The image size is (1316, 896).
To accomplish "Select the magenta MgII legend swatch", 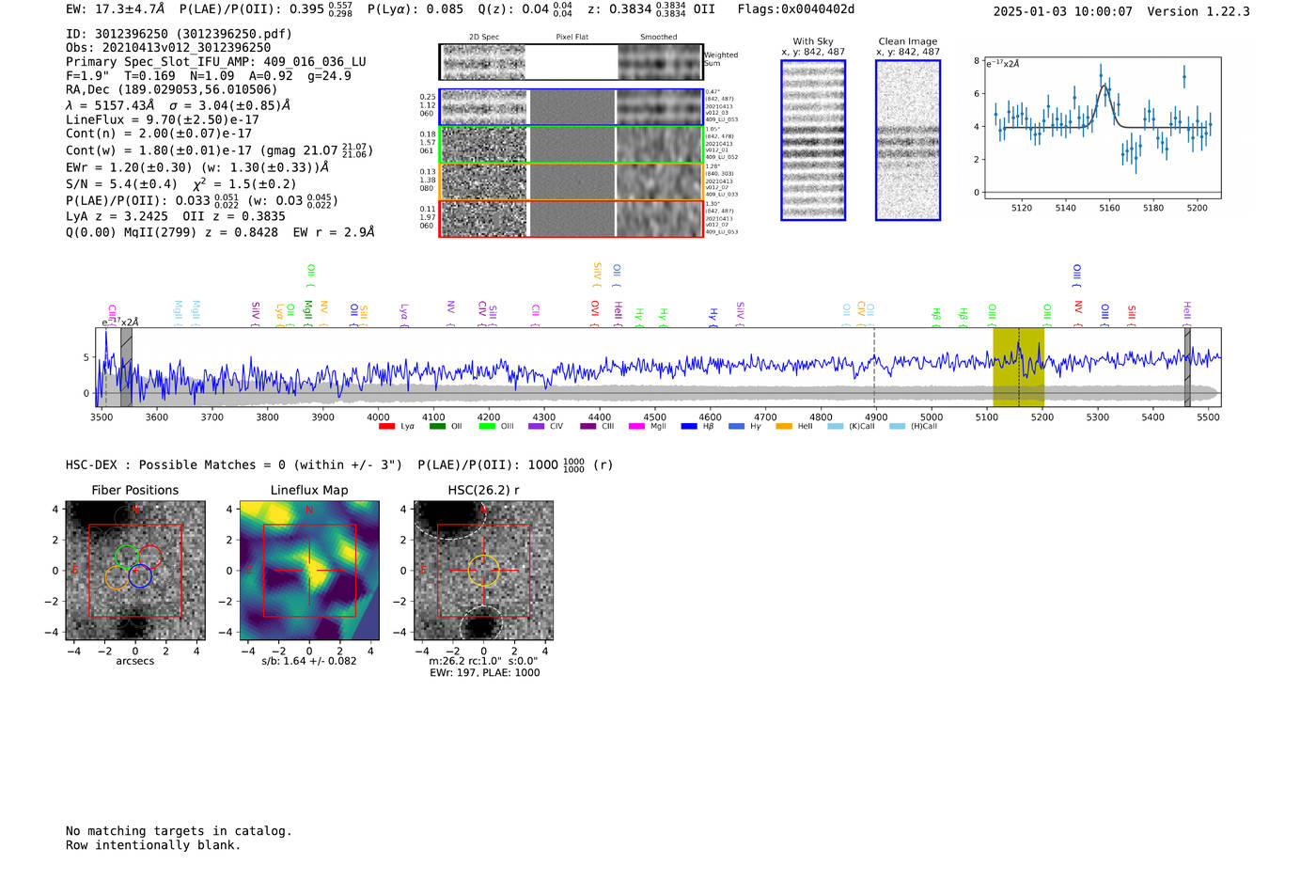I will coord(637,427).
